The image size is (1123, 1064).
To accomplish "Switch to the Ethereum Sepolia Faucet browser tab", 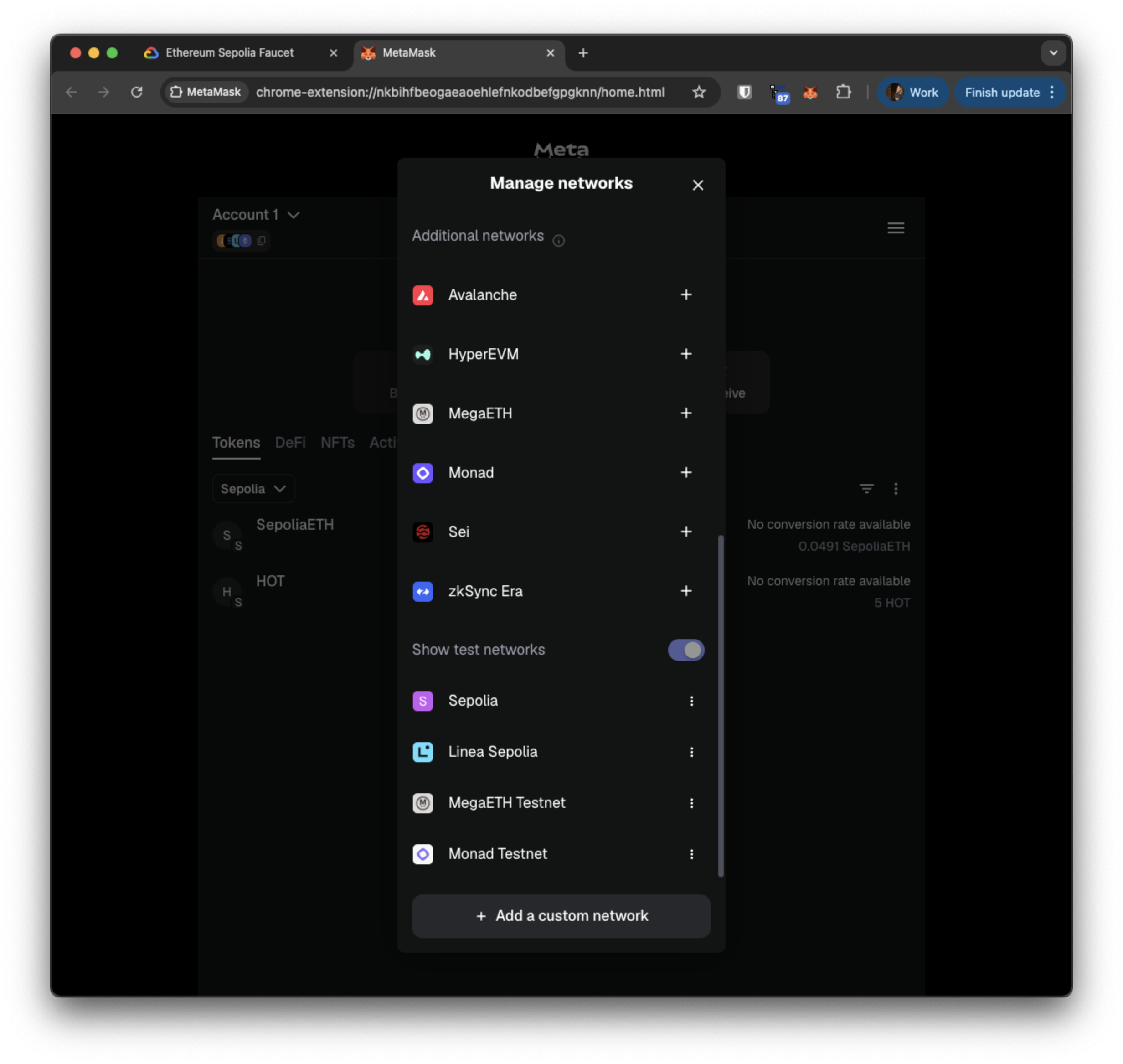I will pyautogui.click(x=229, y=53).
